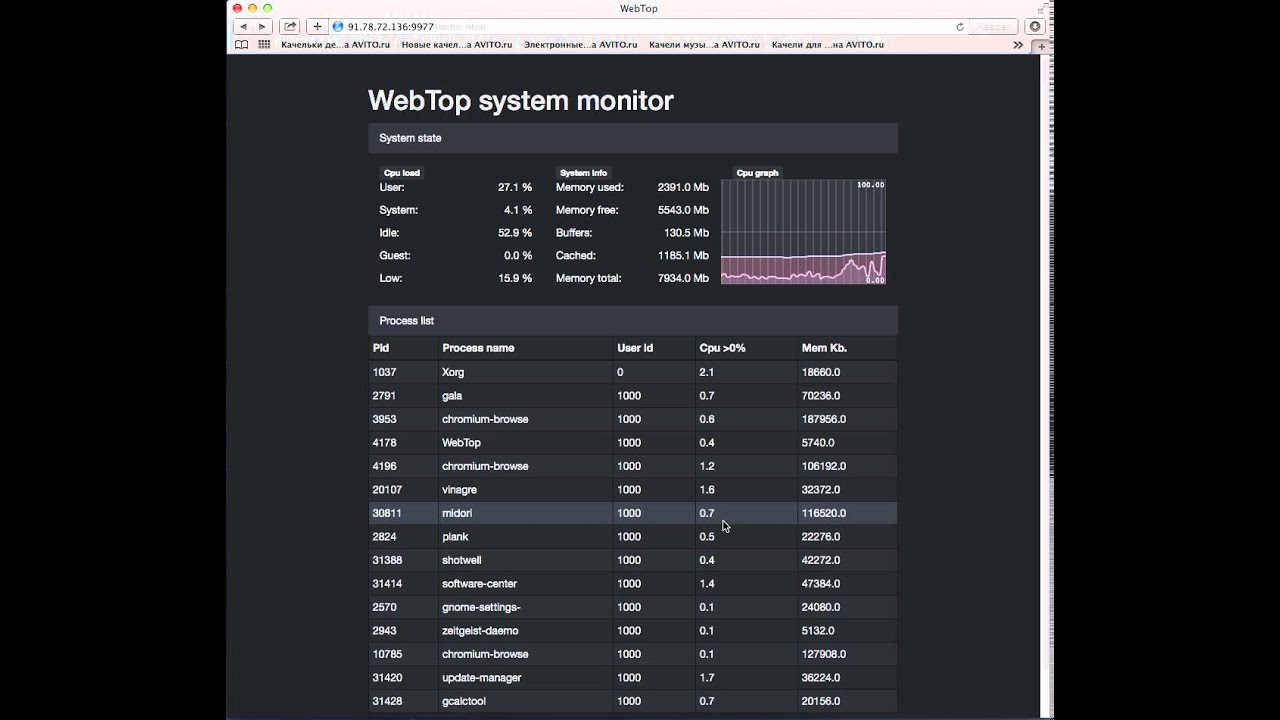1280x720 pixels.
Task: Click the software-center process name
Action: click(479, 584)
